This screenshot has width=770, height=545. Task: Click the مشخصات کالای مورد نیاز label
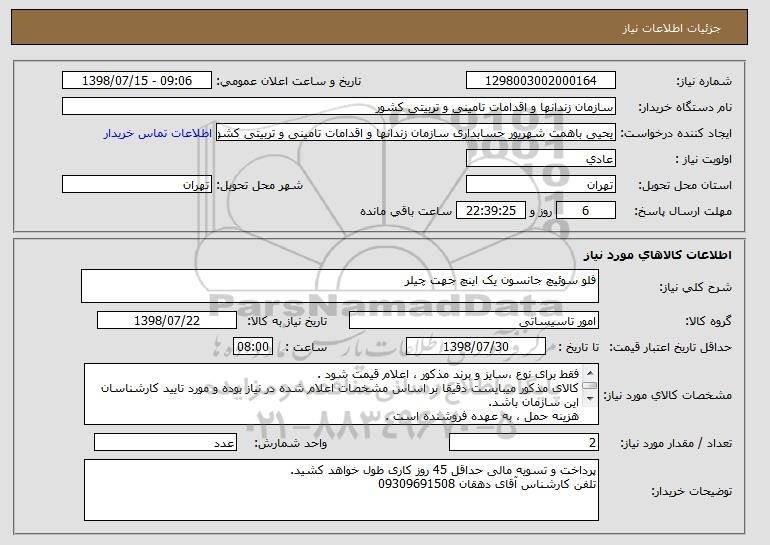(667, 395)
